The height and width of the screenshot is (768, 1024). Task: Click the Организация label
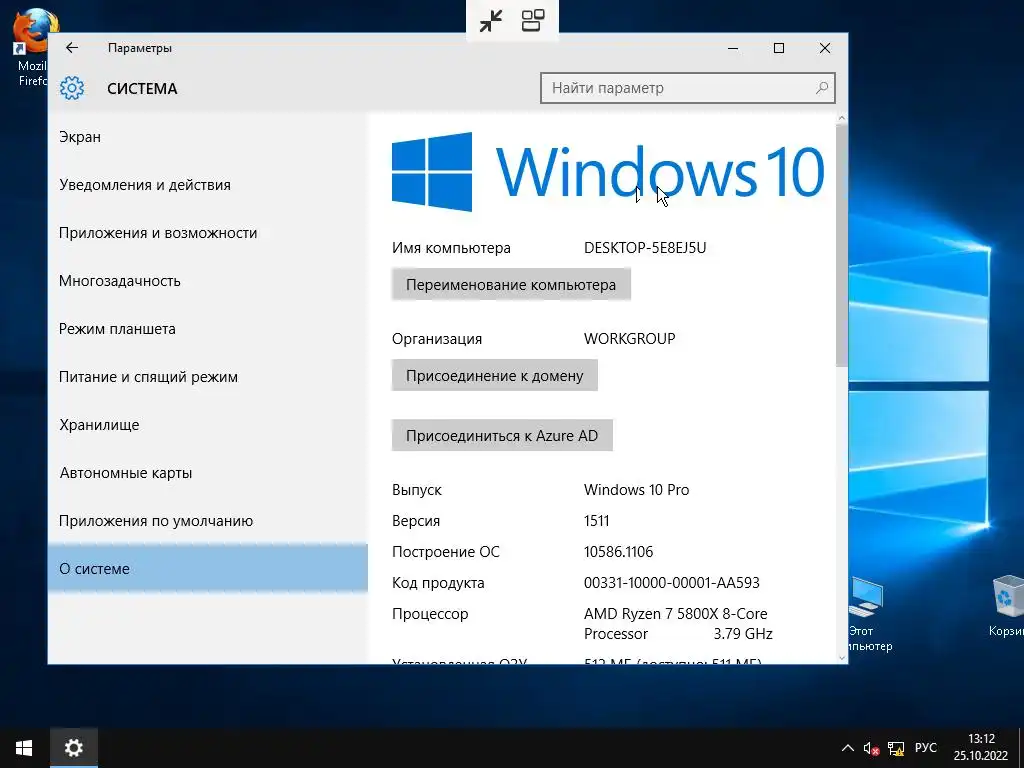(437, 339)
